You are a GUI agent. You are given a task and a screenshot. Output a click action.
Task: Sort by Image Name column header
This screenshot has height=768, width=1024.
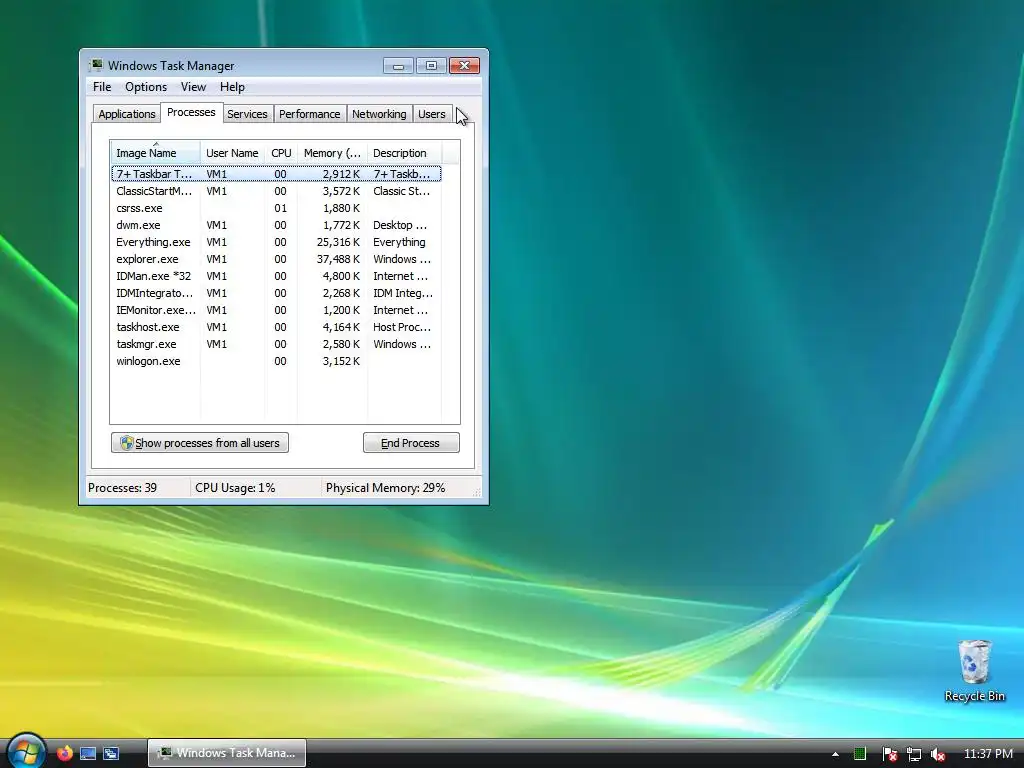point(155,153)
